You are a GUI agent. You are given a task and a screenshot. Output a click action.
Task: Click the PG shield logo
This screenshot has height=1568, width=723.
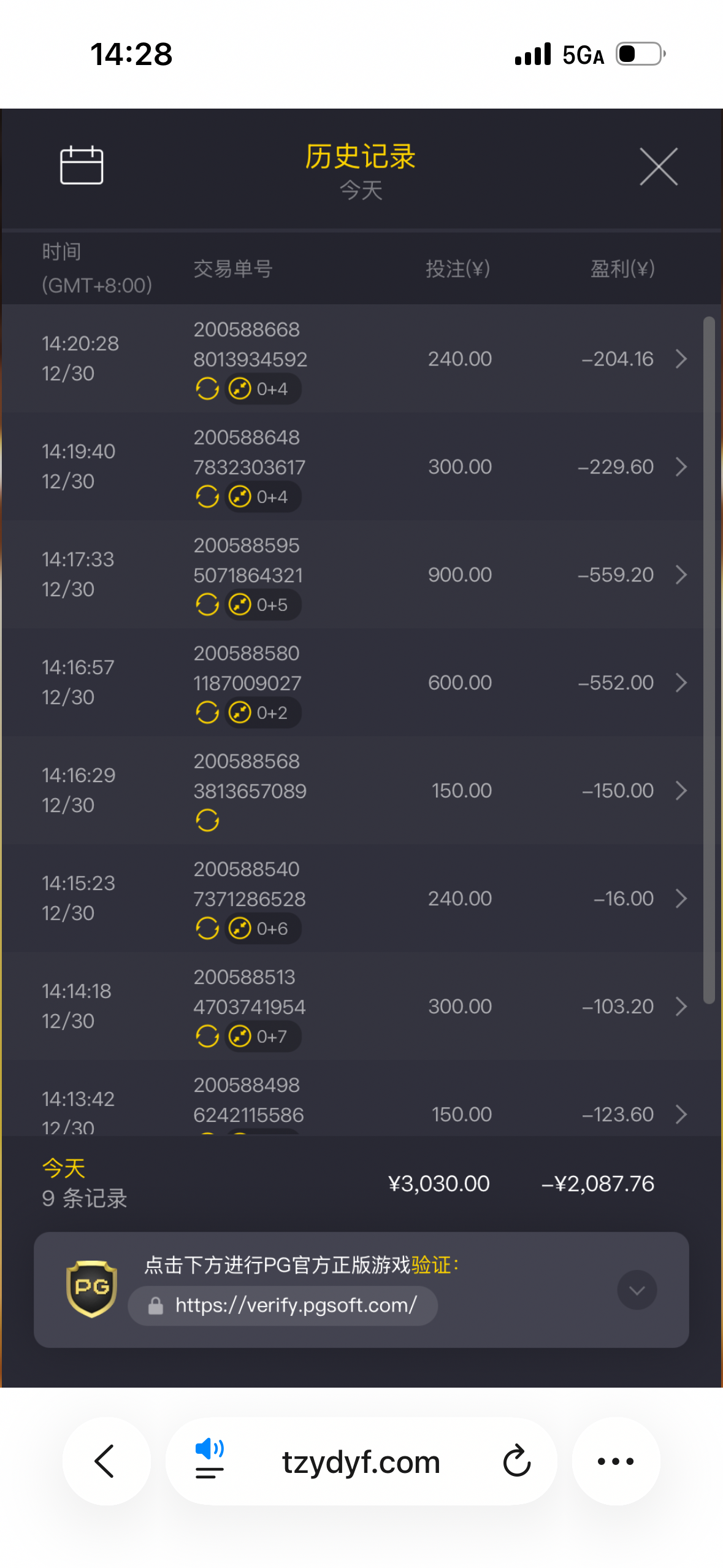[91, 1289]
